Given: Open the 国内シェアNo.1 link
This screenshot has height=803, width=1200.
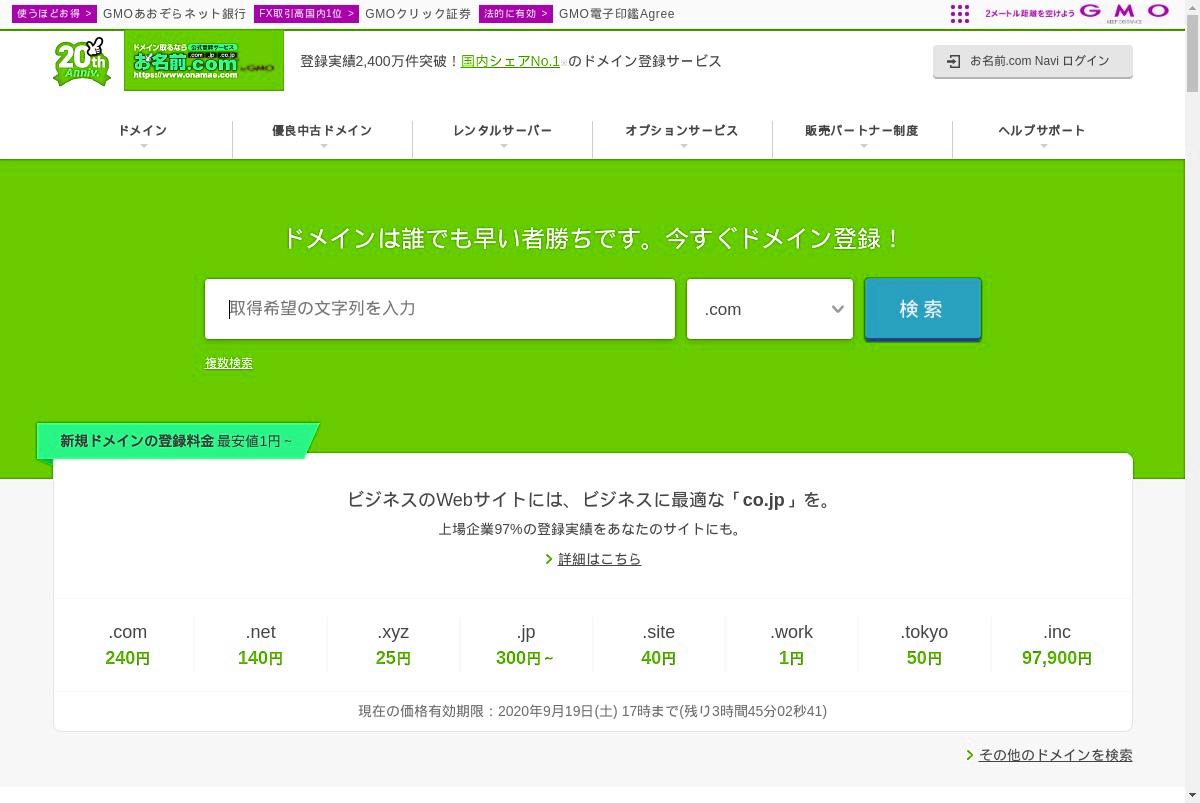Looking at the screenshot, I should pos(511,61).
